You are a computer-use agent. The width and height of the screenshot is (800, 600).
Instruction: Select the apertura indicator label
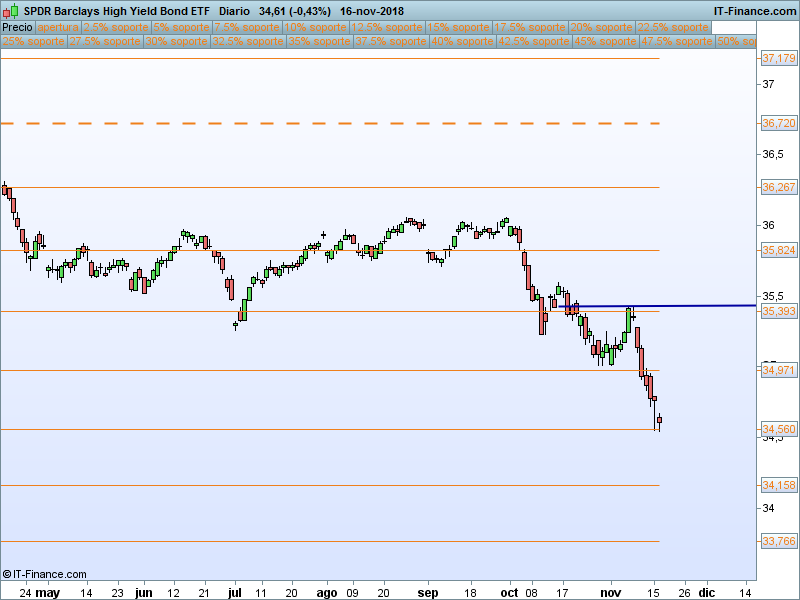[x=58, y=28]
